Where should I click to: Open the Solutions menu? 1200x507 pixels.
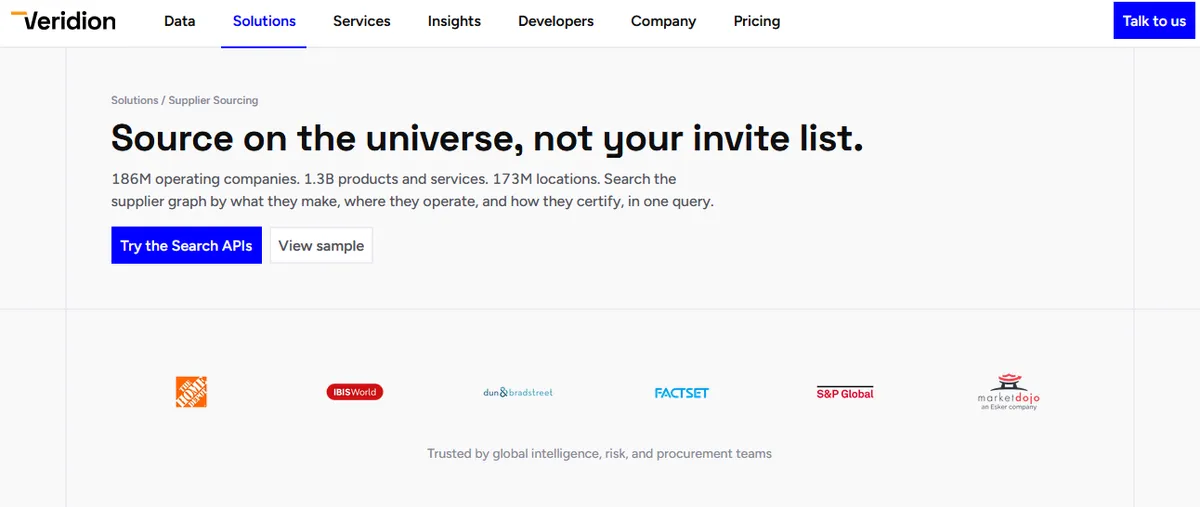[264, 21]
